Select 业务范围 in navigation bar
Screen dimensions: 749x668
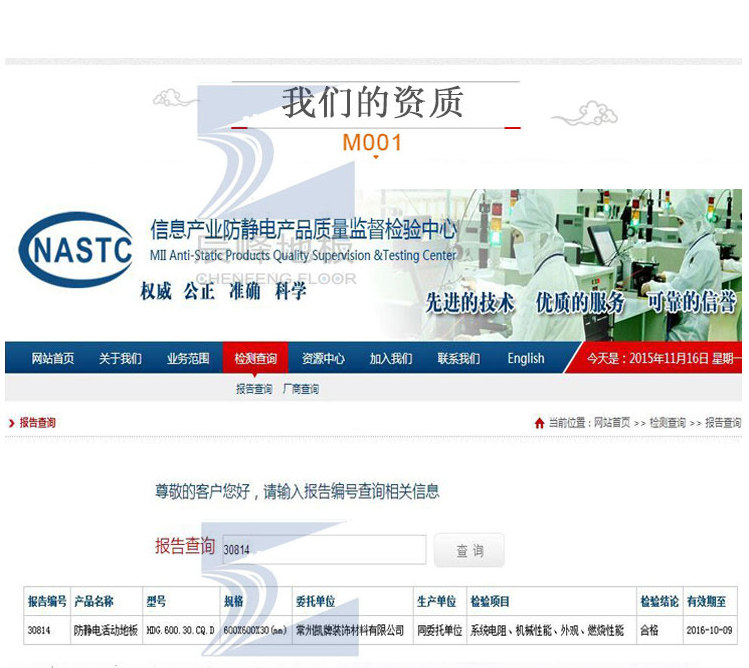point(188,358)
